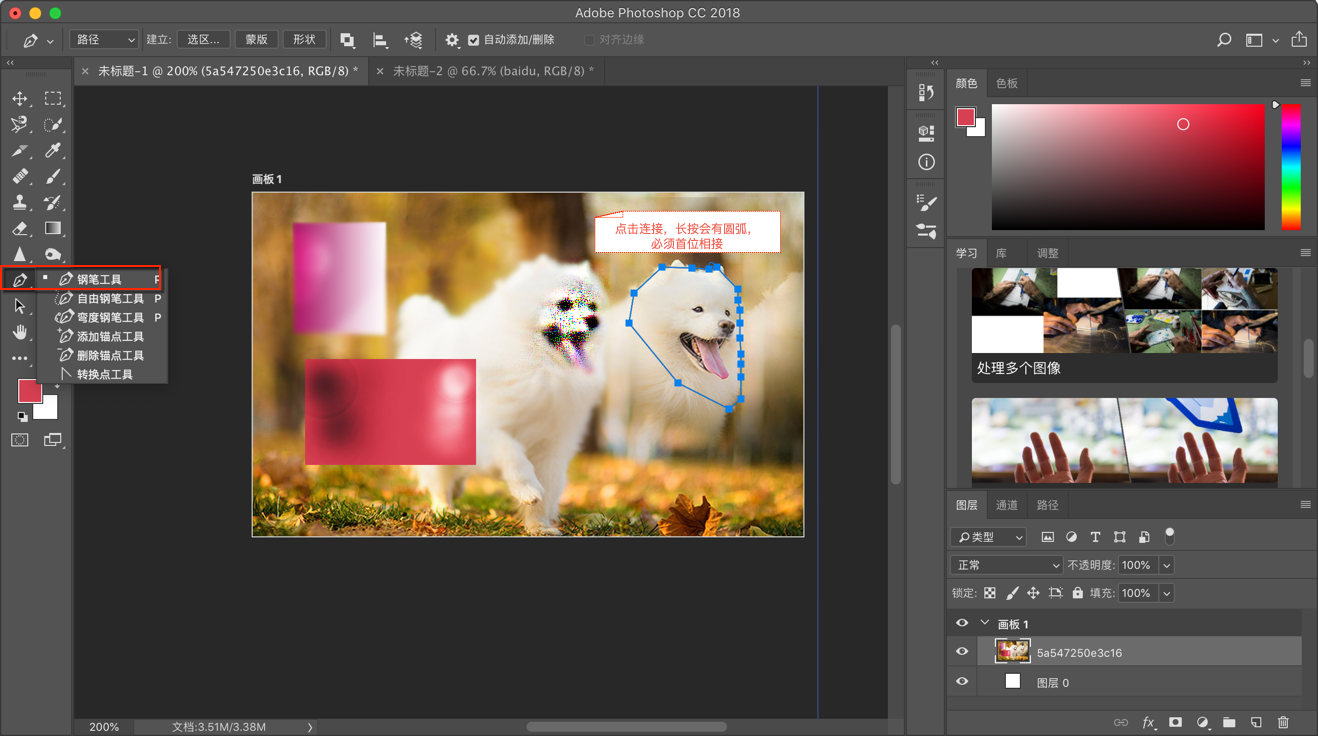Click the 形状 button
Screen dimensions: 1318x736
(304, 40)
